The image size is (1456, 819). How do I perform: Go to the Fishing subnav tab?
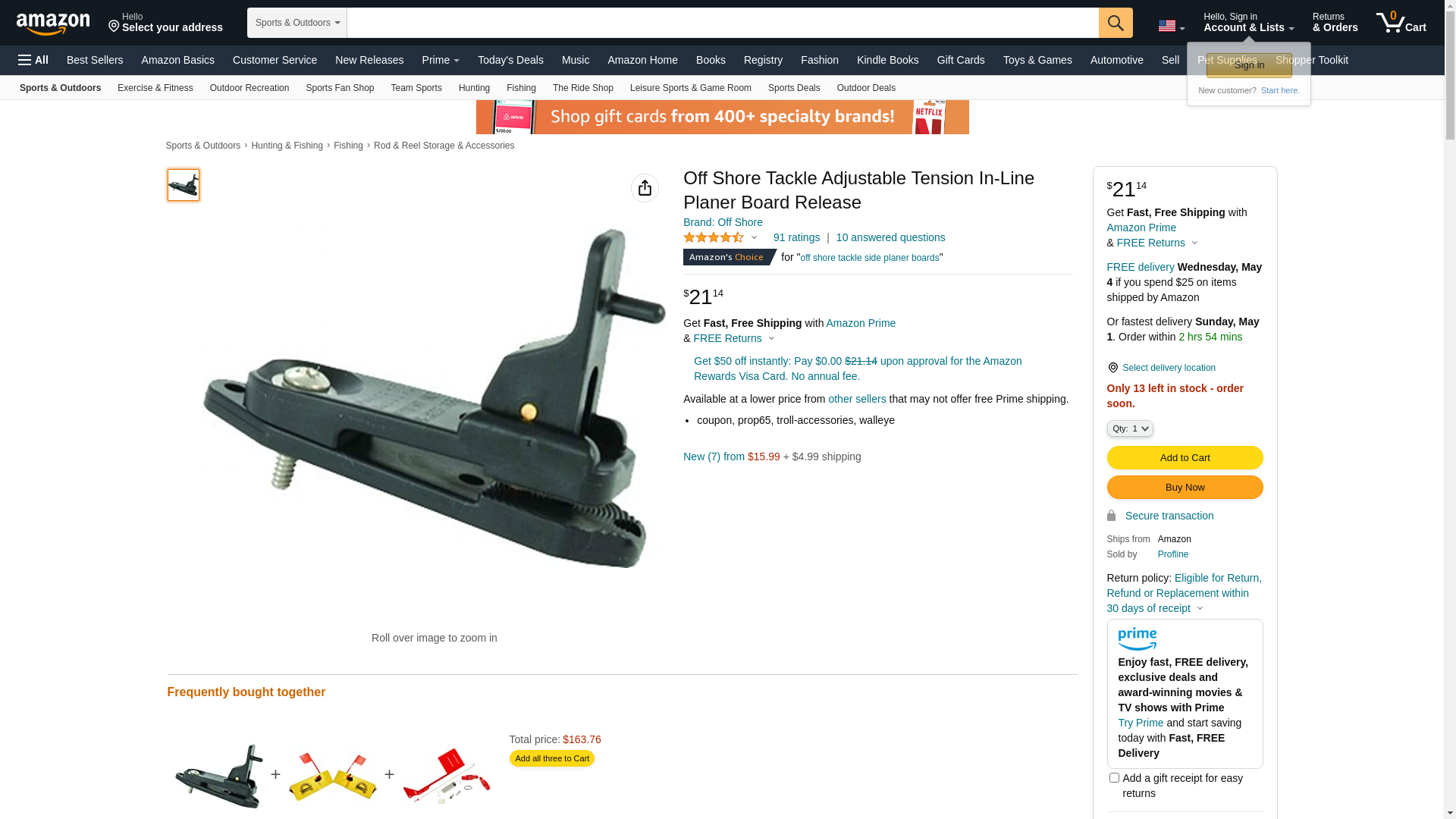tap(521, 88)
